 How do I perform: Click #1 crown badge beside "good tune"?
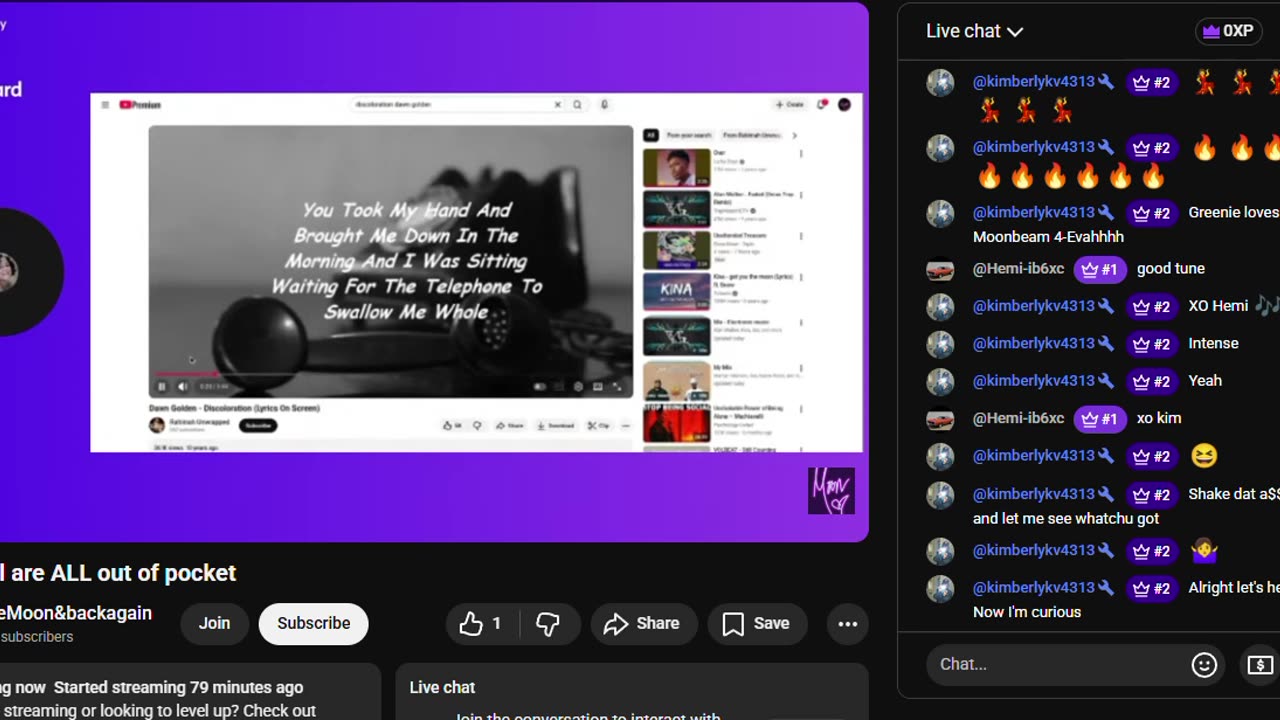(1100, 269)
